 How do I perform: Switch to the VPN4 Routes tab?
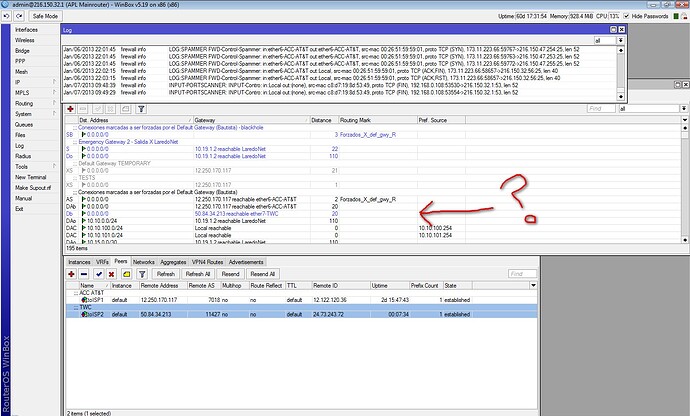[x=207, y=262]
